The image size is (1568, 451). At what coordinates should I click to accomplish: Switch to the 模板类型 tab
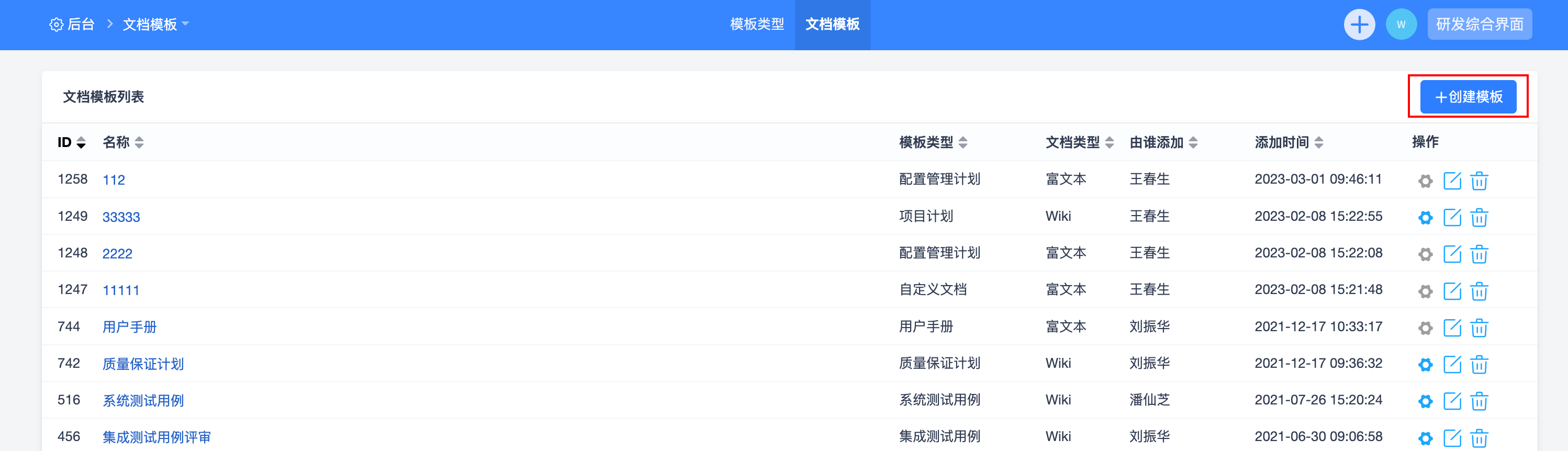pos(757,25)
